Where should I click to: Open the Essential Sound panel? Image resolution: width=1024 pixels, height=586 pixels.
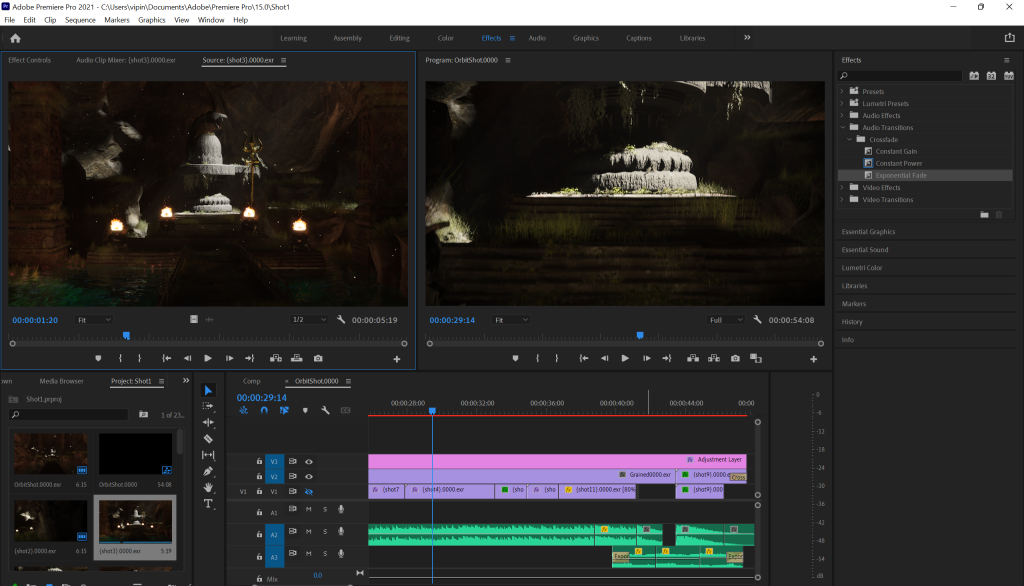click(x=865, y=250)
